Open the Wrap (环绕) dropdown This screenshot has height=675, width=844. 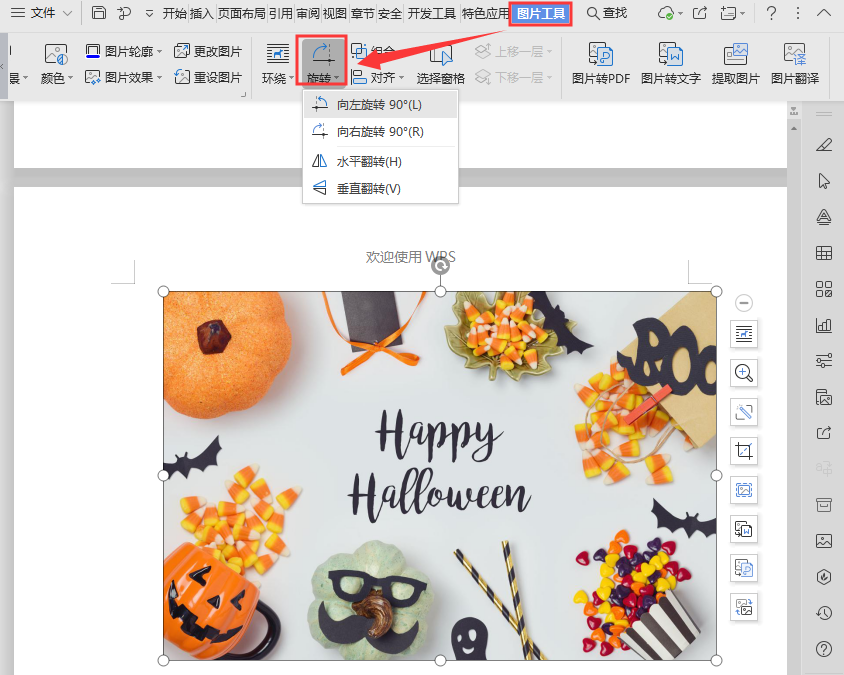(277, 77)
